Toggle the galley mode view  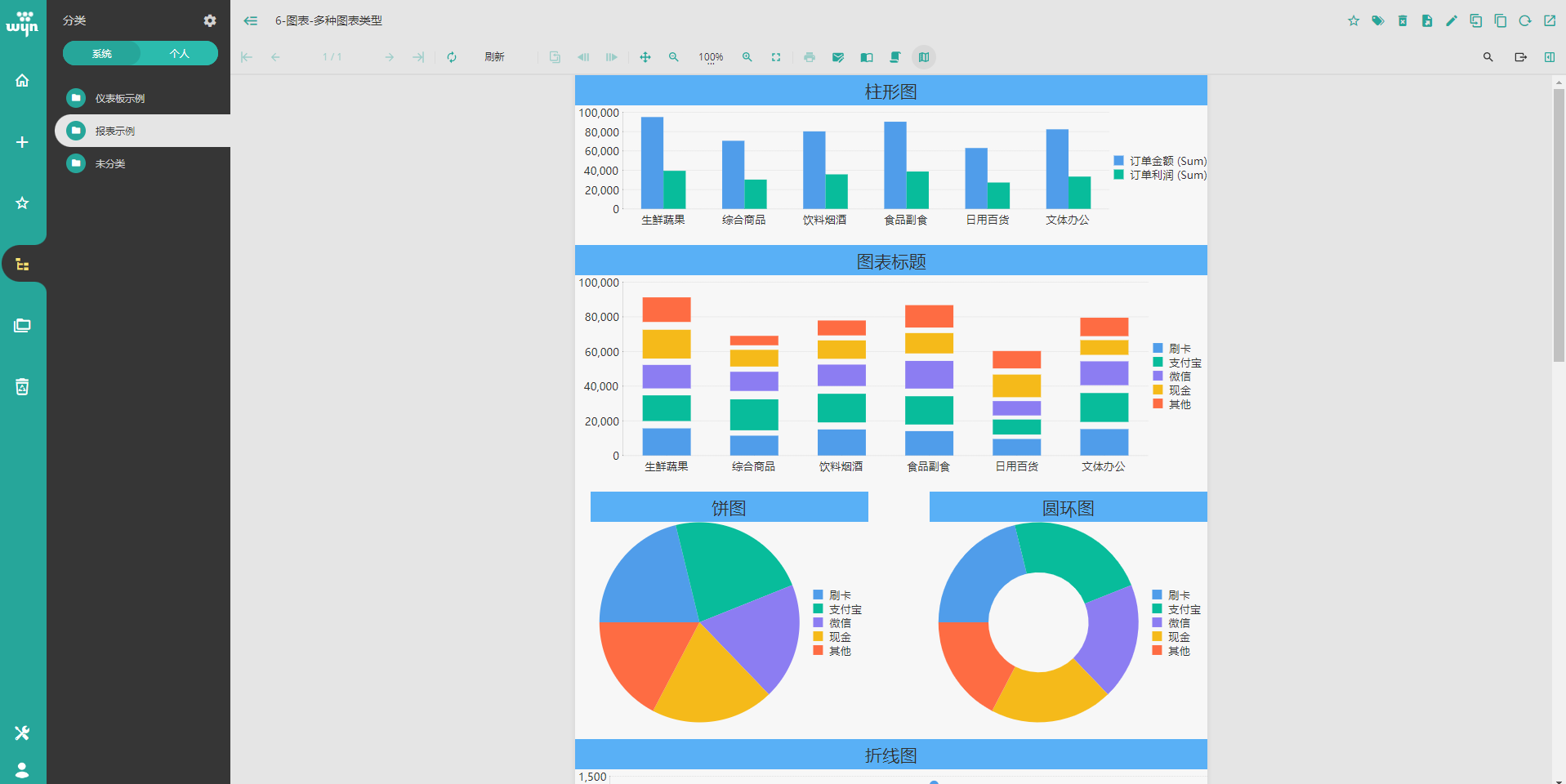pyautogui.click(x=924, y=57)
